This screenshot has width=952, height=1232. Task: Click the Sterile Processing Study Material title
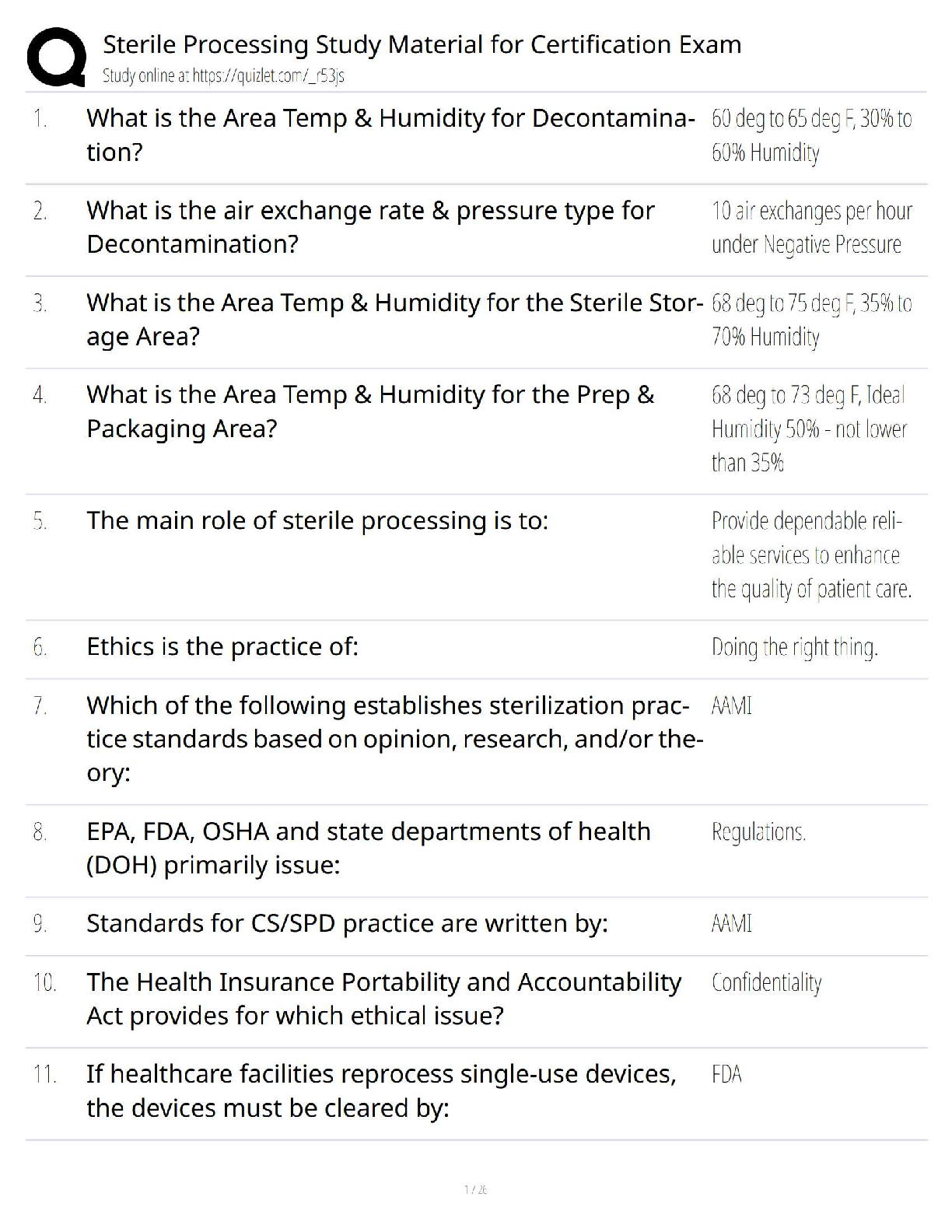click(x=422, y=44)
